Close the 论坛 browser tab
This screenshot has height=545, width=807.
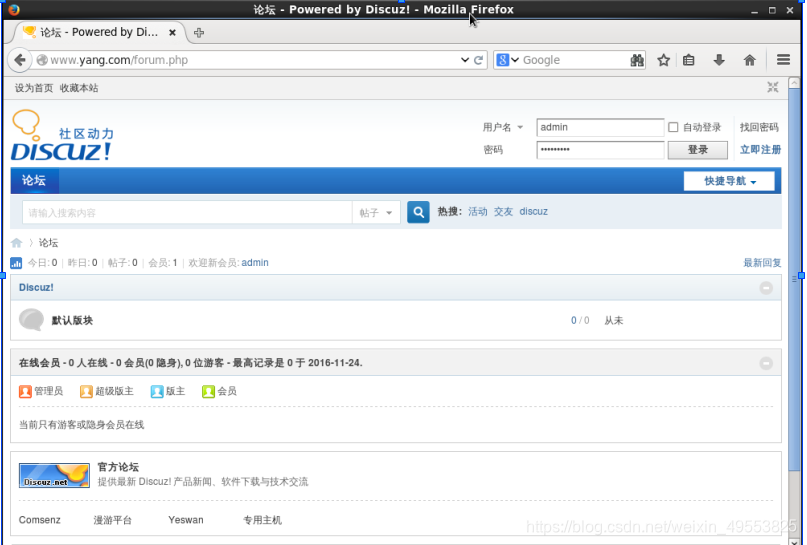[x=172, y=32]
